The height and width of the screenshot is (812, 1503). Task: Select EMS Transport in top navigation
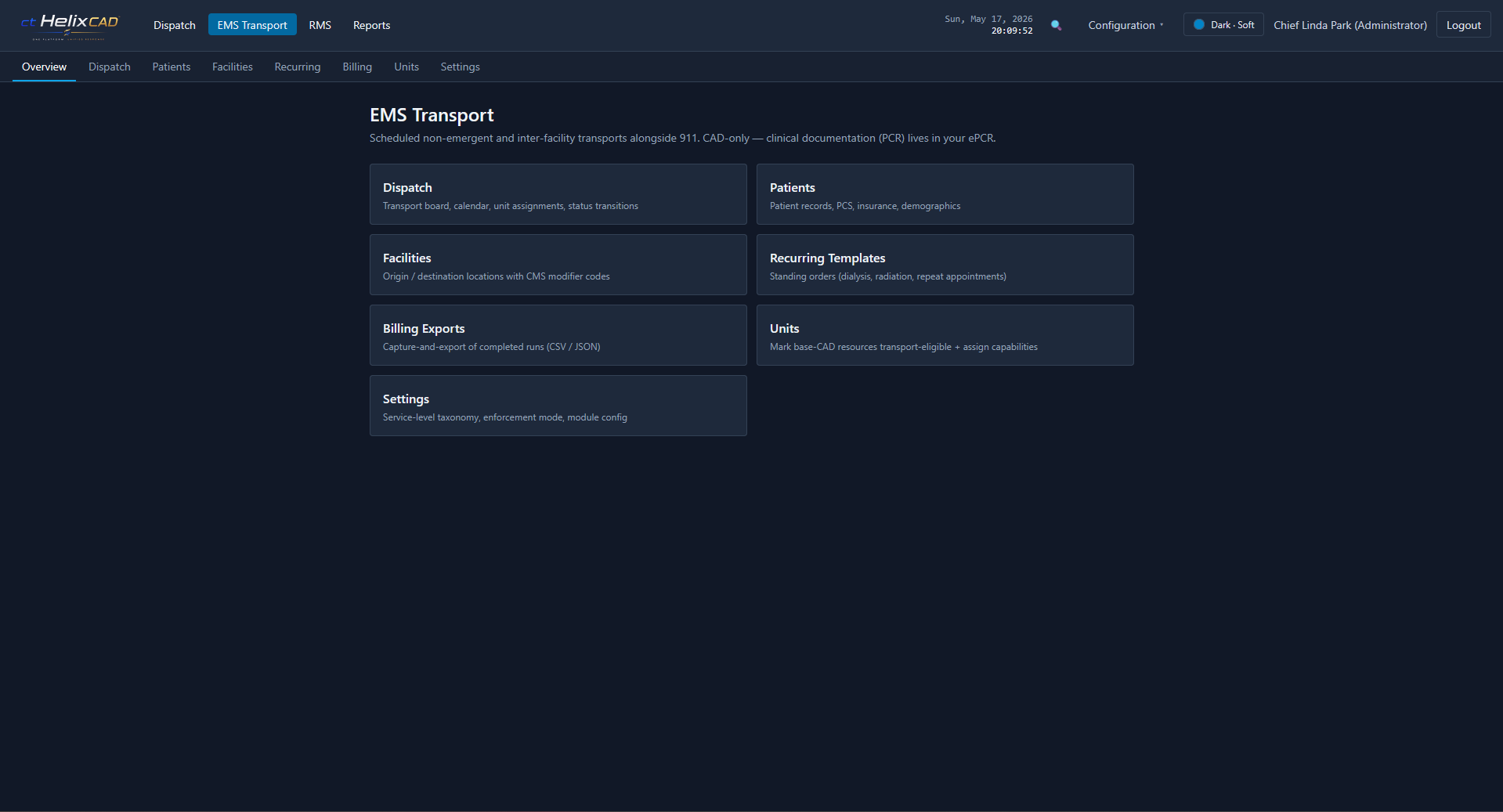click(x=252, y=25)
